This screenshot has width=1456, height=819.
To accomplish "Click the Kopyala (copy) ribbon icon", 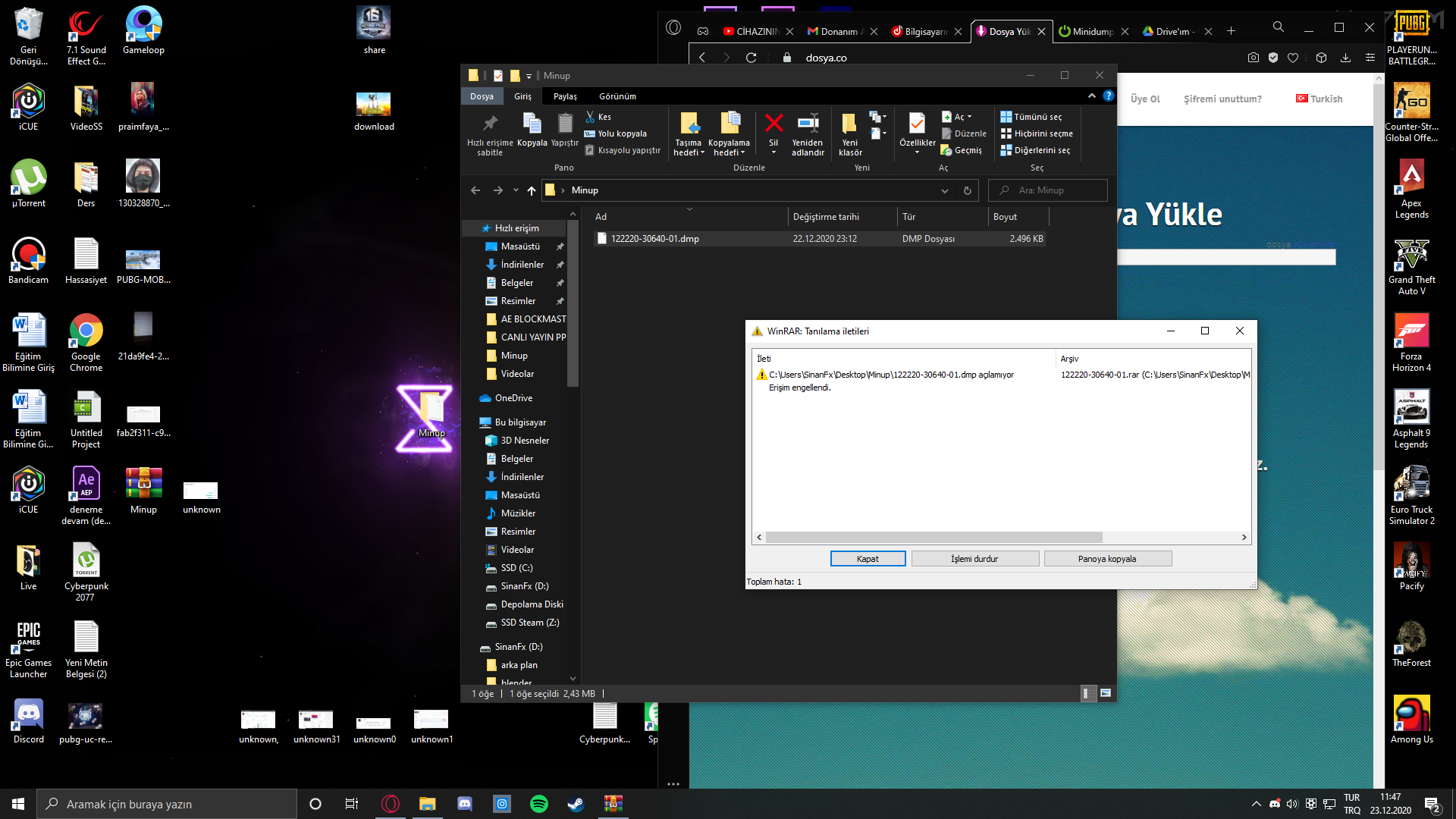I will [x=532, y=124].
